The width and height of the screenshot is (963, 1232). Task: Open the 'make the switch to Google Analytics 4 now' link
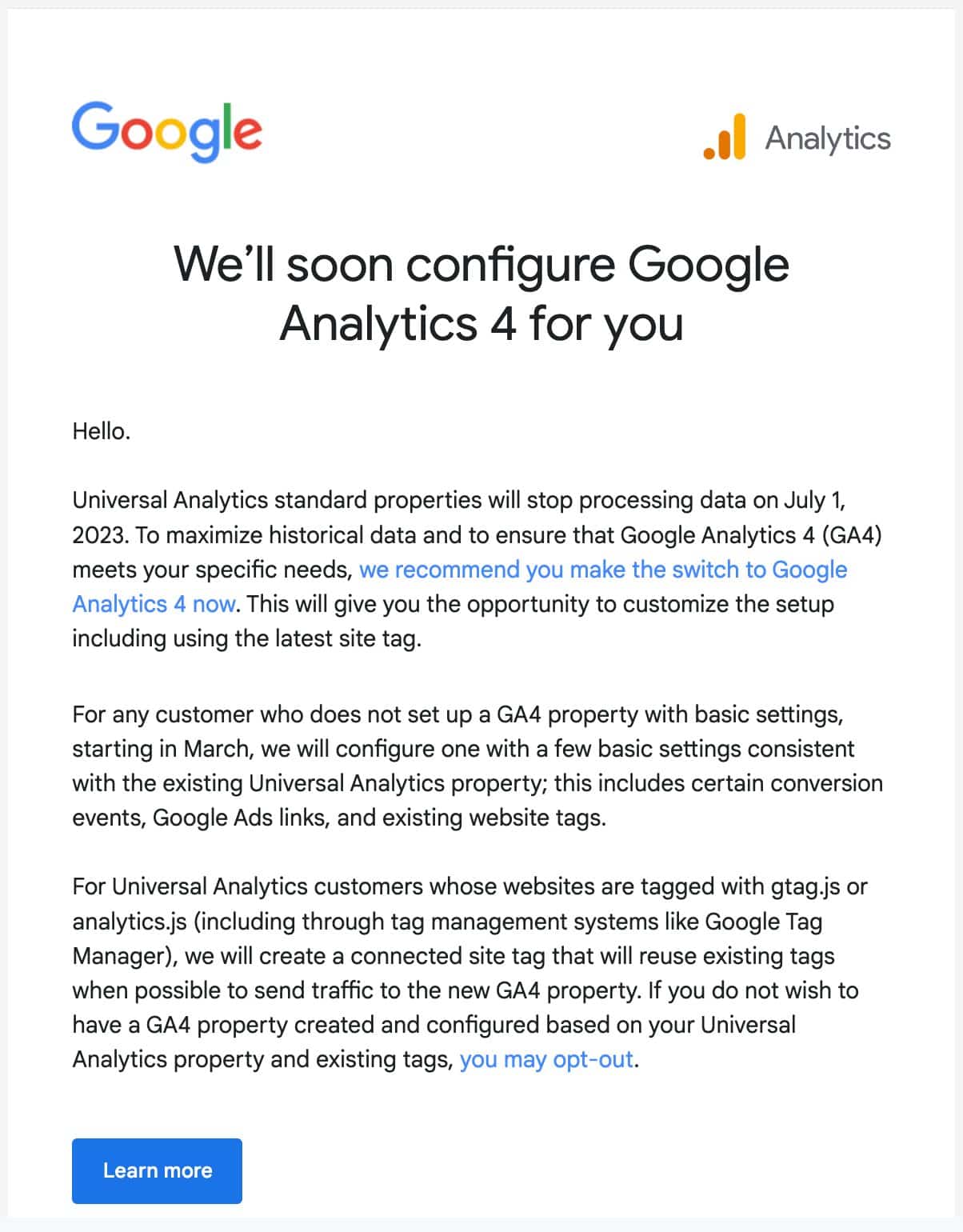[602, 570]
